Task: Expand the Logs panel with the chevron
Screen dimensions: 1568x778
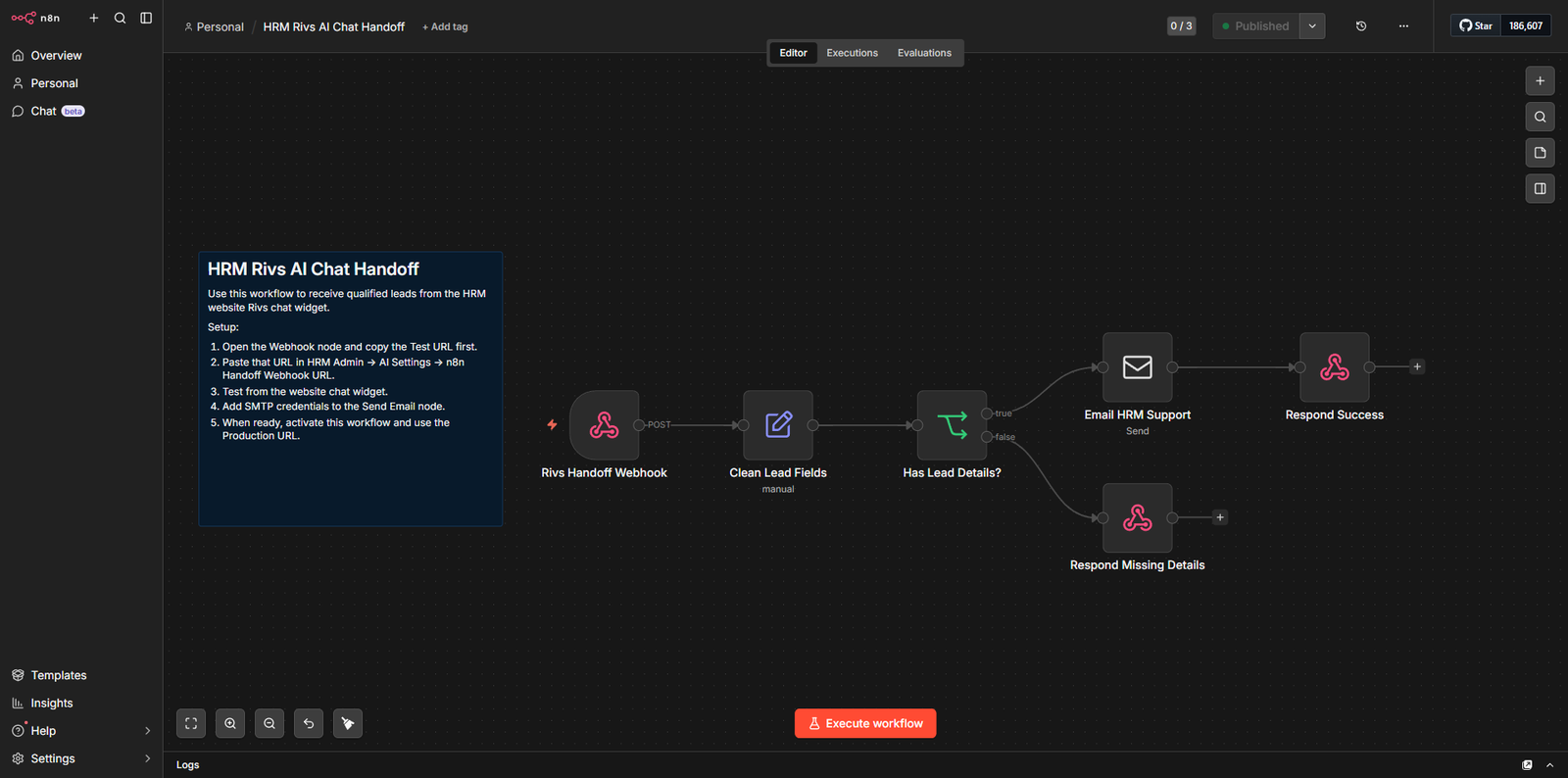Action: pyautogui.click(x=1549, y=765)
